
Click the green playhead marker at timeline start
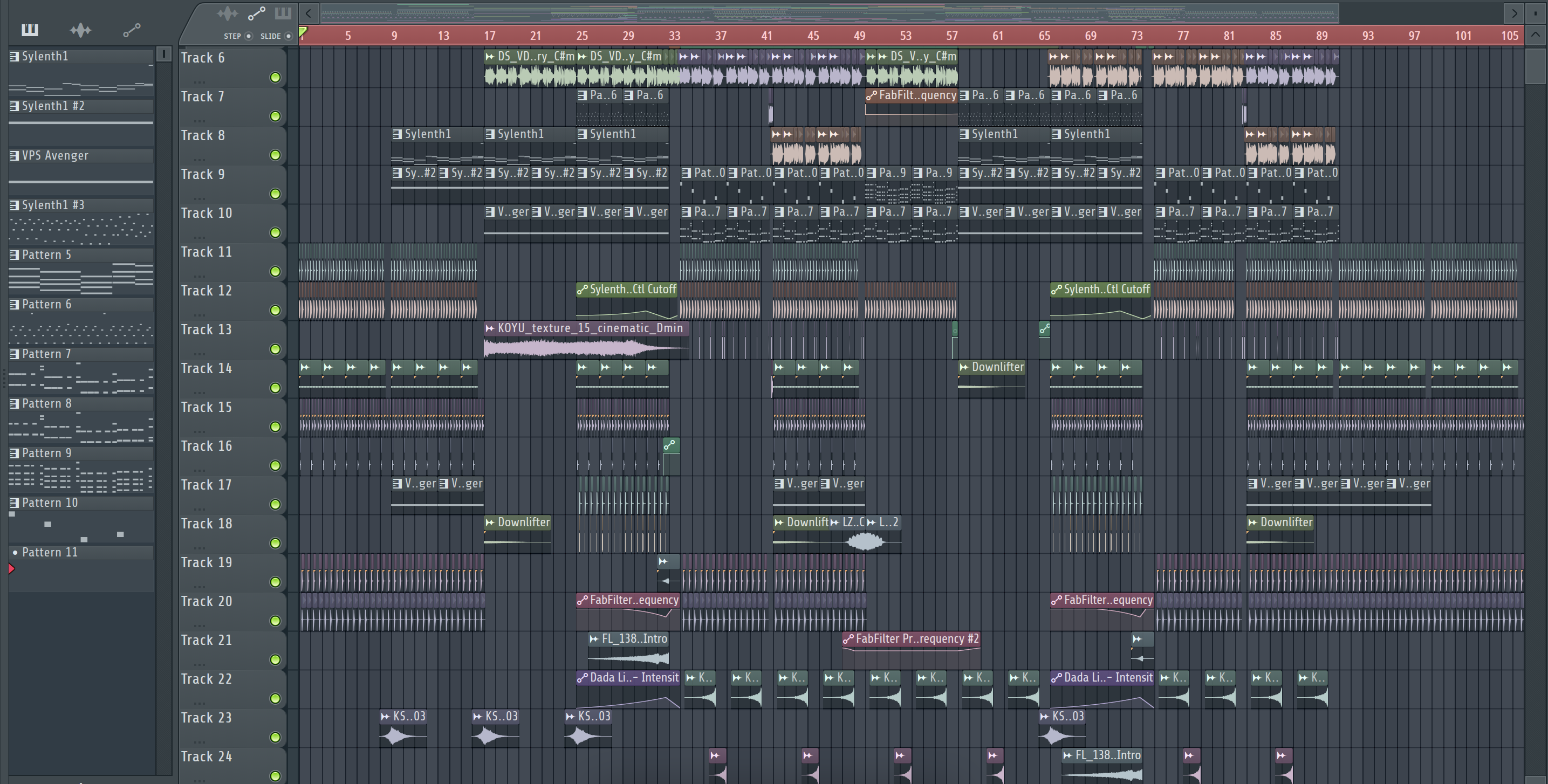point(304,32)
